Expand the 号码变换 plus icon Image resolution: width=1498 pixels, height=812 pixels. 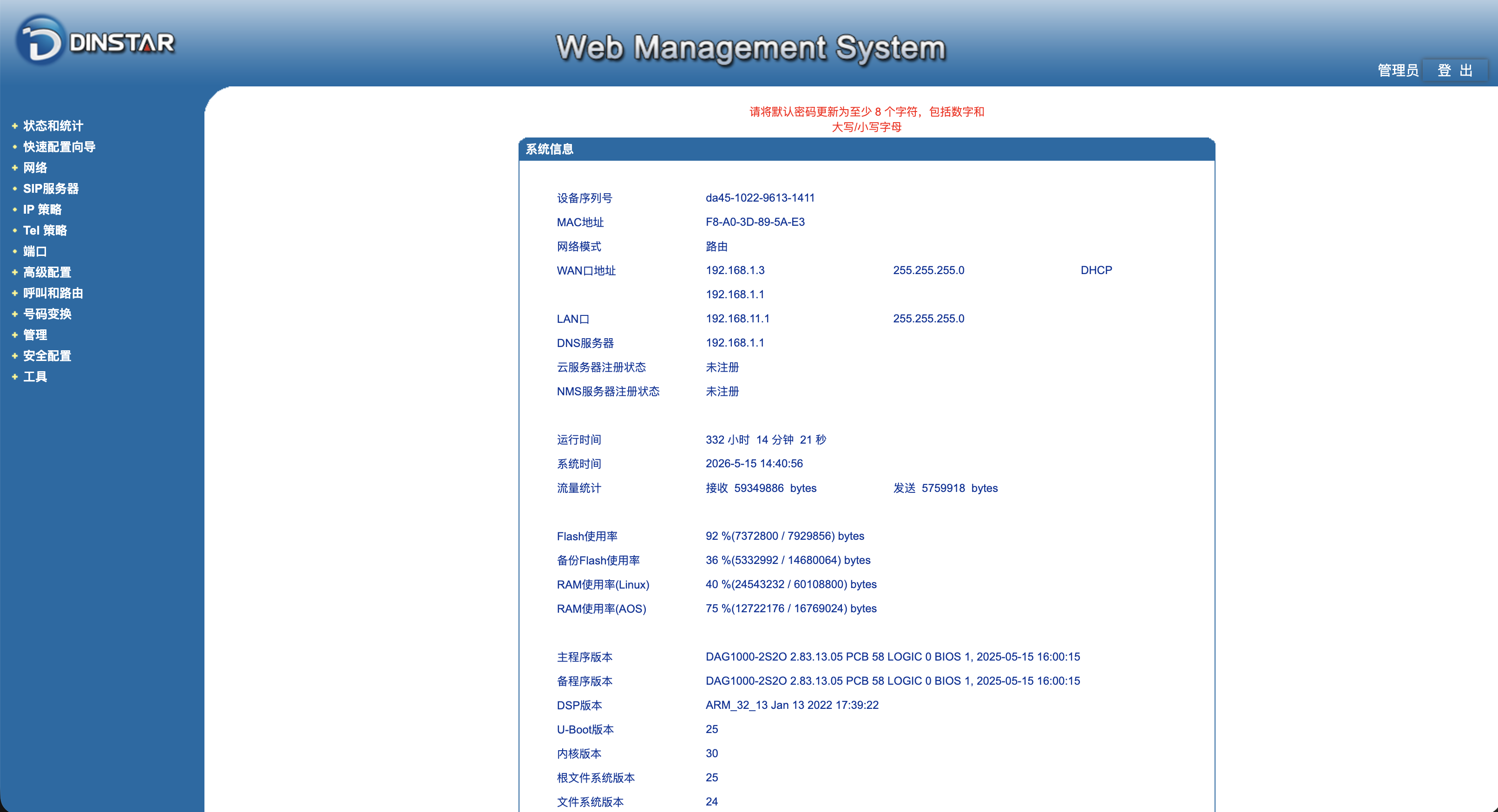point(14,314)
